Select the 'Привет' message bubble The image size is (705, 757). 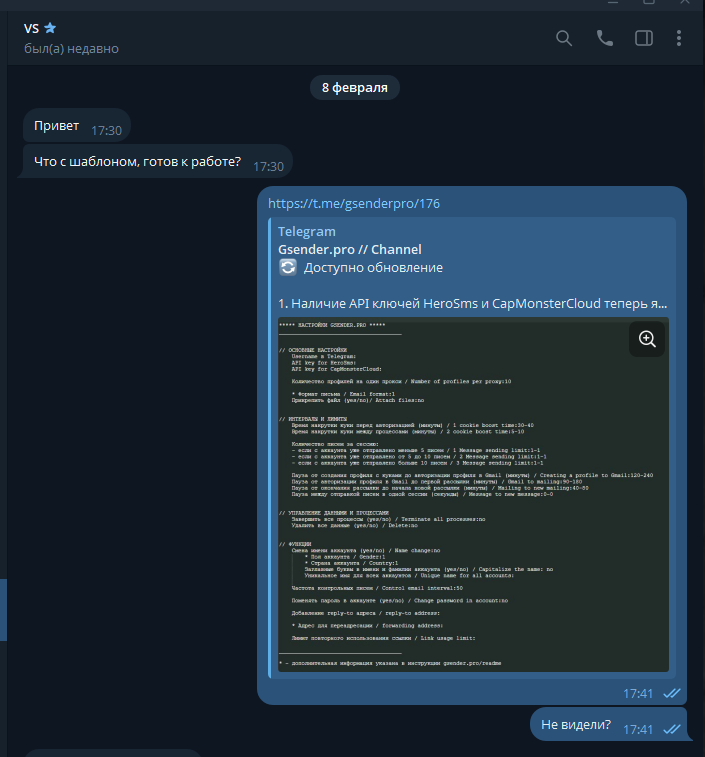click(77, 126)
